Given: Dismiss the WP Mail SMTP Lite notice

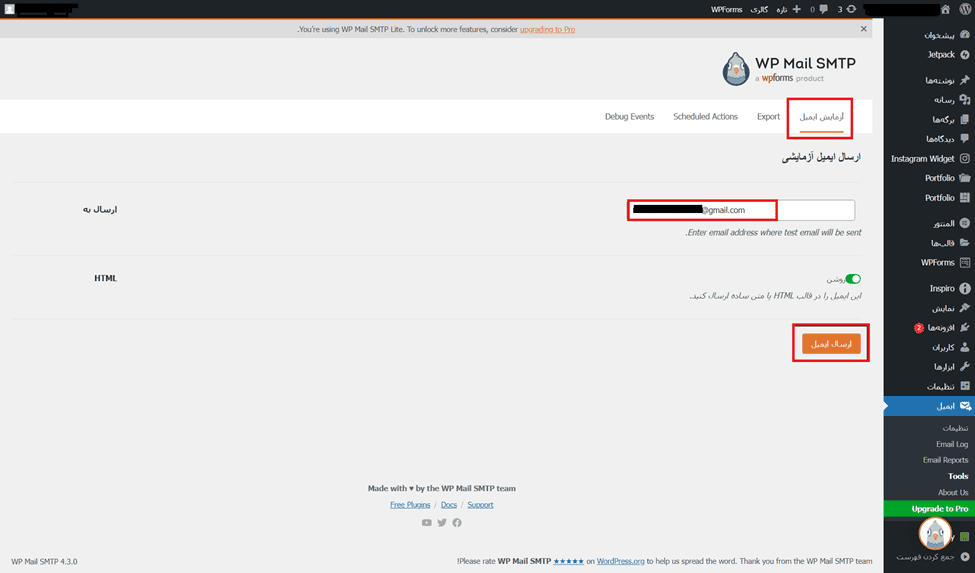Looking at the screenshot, I should click(x=864, y=30).
